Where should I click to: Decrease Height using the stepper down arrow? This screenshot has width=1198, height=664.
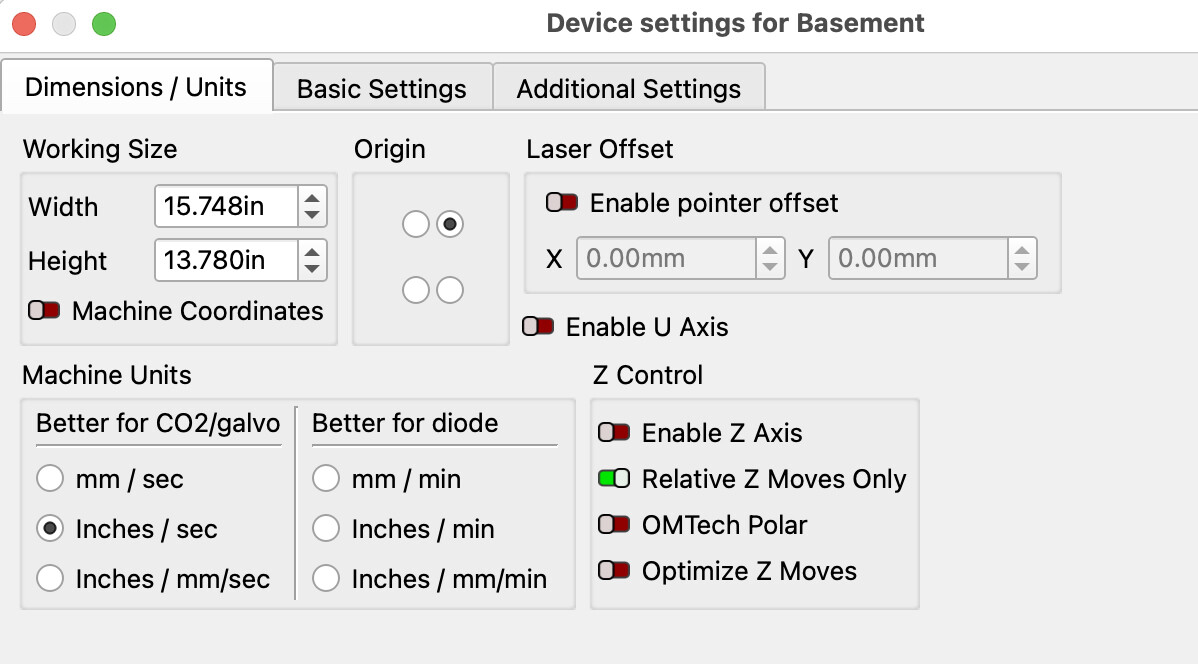pos(312,269)
